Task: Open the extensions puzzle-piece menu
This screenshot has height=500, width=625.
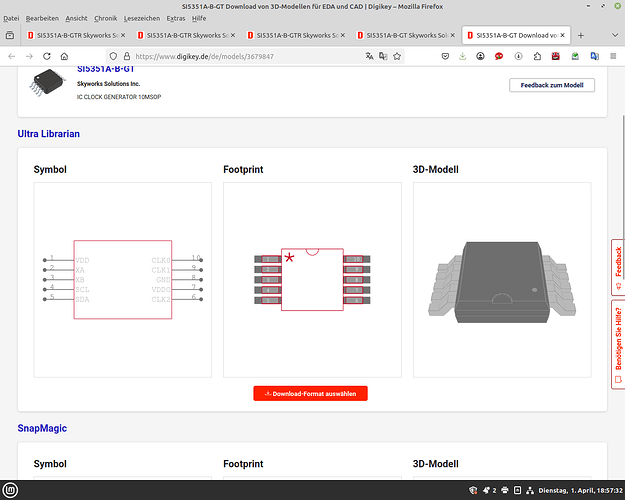Action: [537, 56]
